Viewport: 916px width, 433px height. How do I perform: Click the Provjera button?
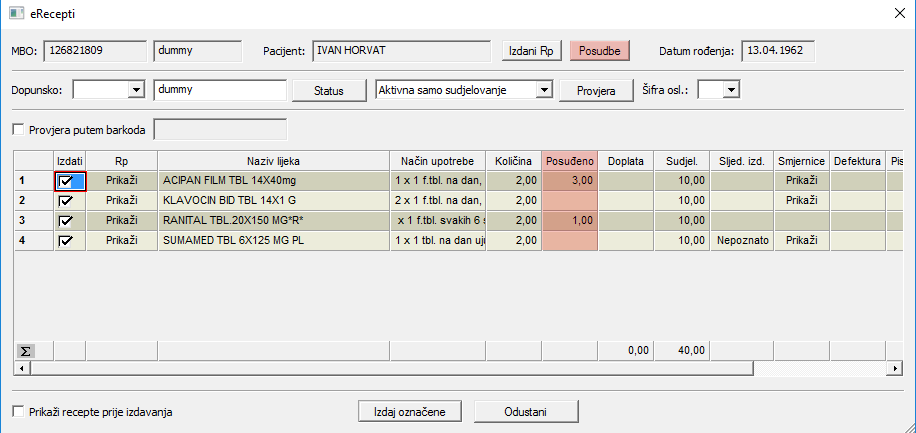point(596,91)
